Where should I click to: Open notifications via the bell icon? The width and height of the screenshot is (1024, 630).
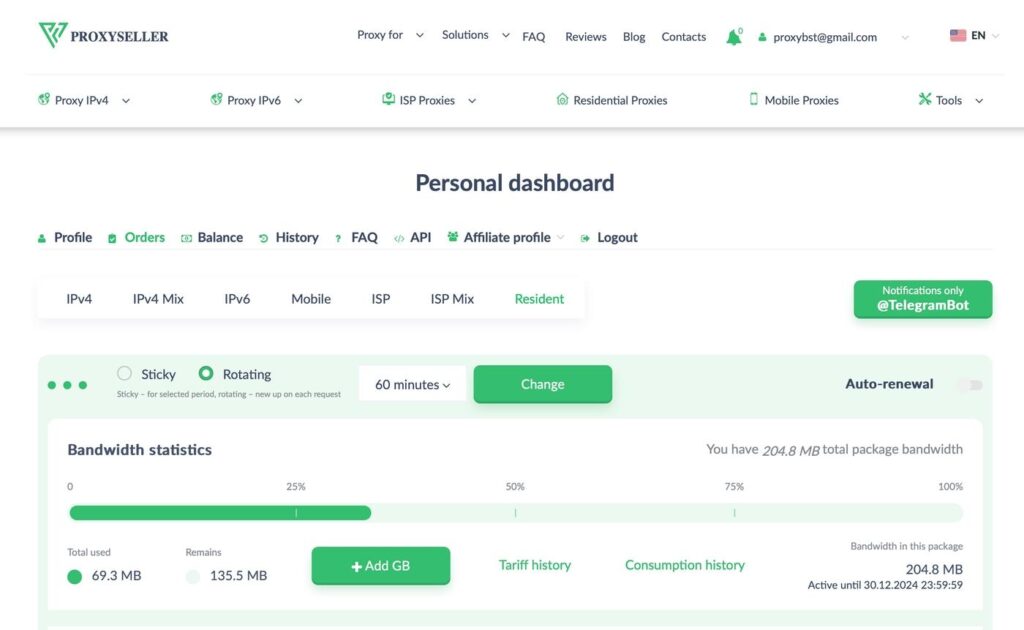point(734,36)
